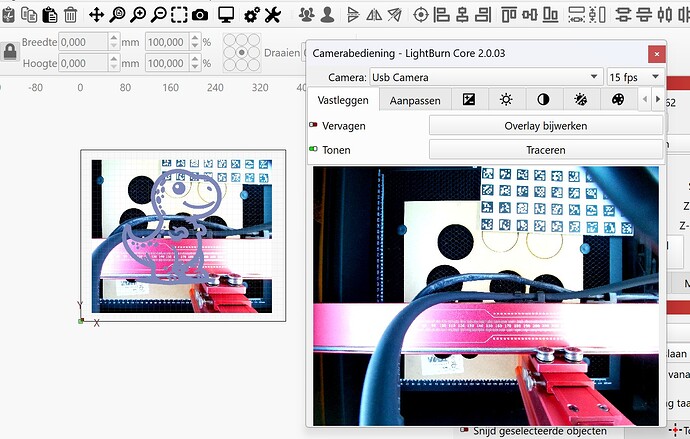Open the 15 fps frame rate dropdown

[635, 77]
